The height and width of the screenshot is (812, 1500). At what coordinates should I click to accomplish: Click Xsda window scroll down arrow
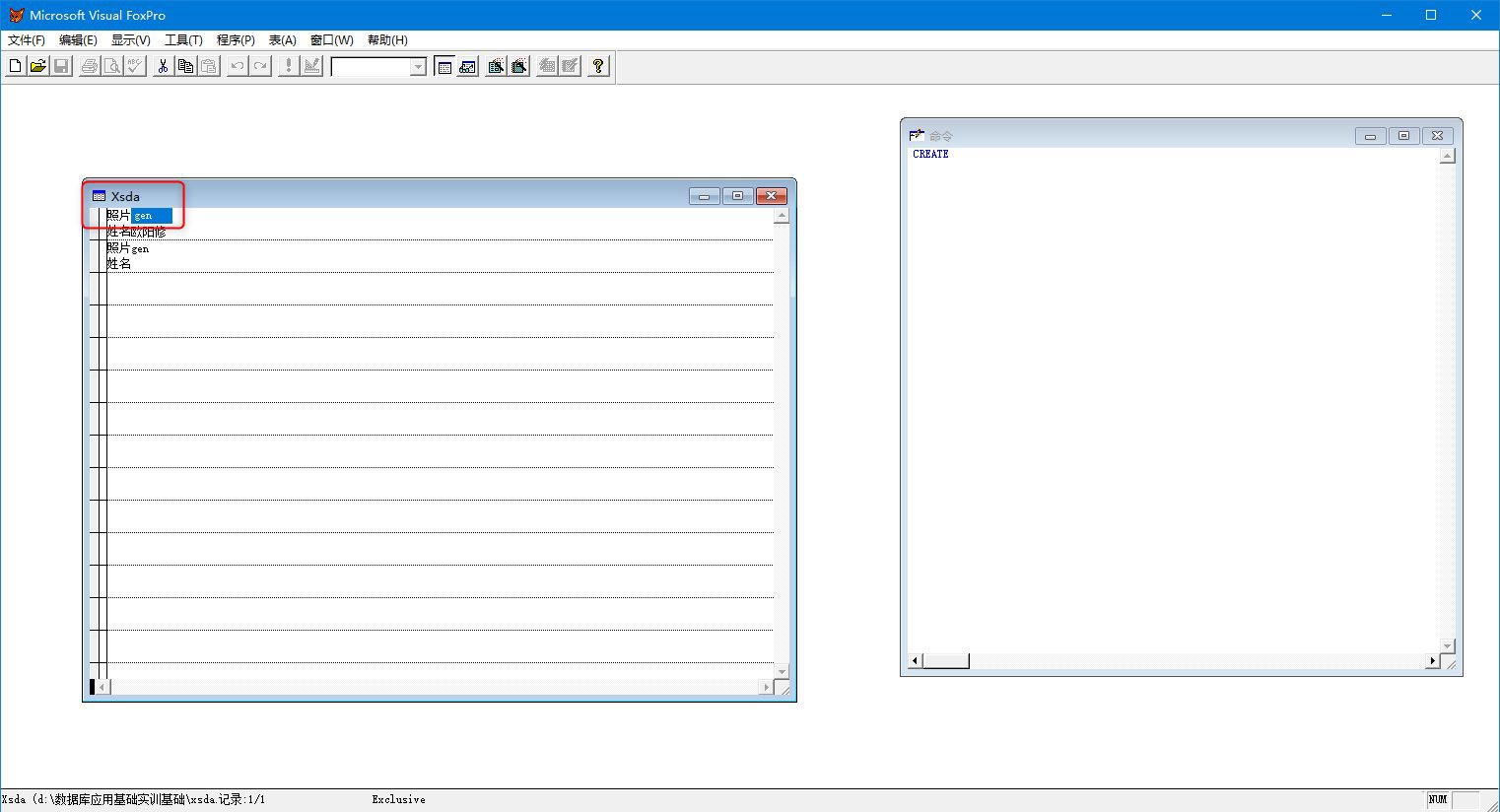(782, 671)
